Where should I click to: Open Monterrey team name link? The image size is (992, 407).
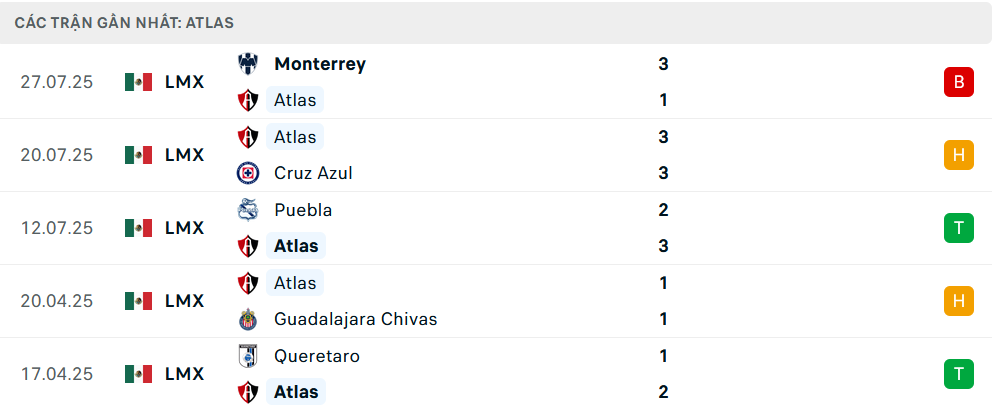[x=320, y=64]
